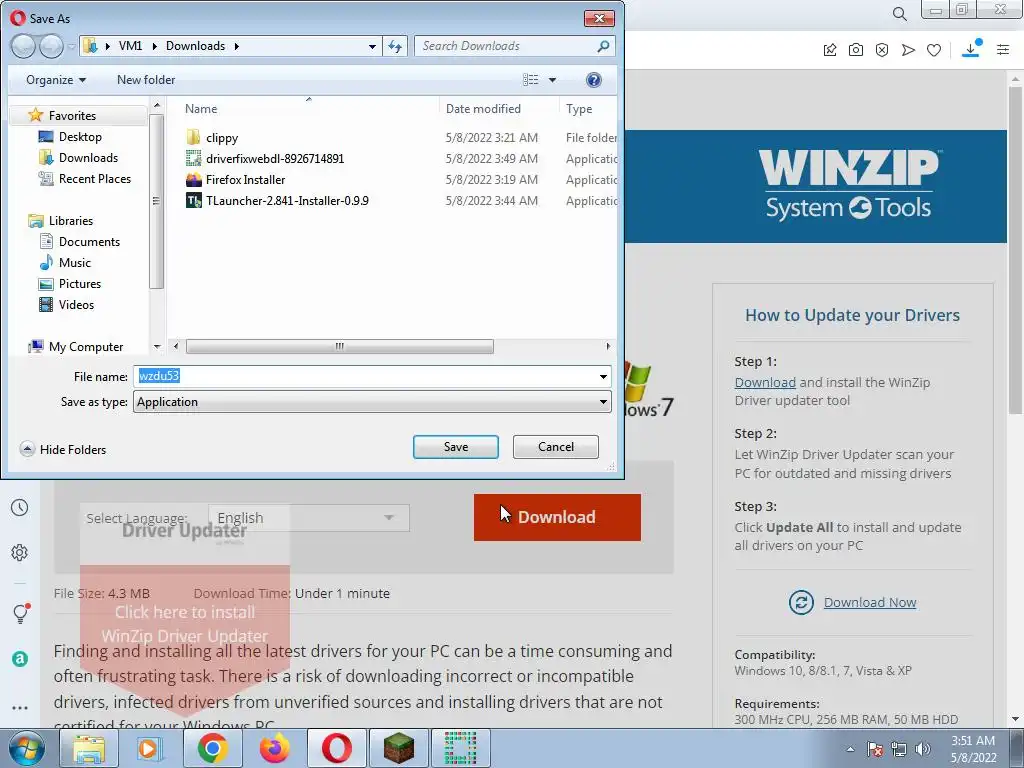Click the Forward arrow in Save As dialog
Viewport: 1024px width, 768px height.
[x=51, y=46]
